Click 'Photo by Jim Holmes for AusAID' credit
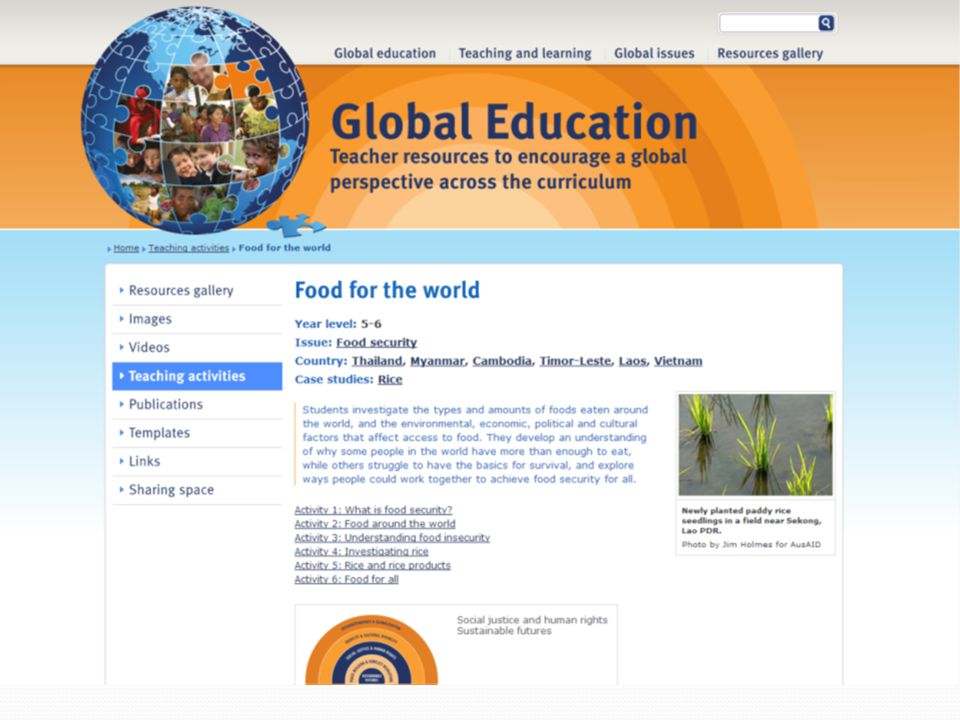 click(x=751, y=544)
